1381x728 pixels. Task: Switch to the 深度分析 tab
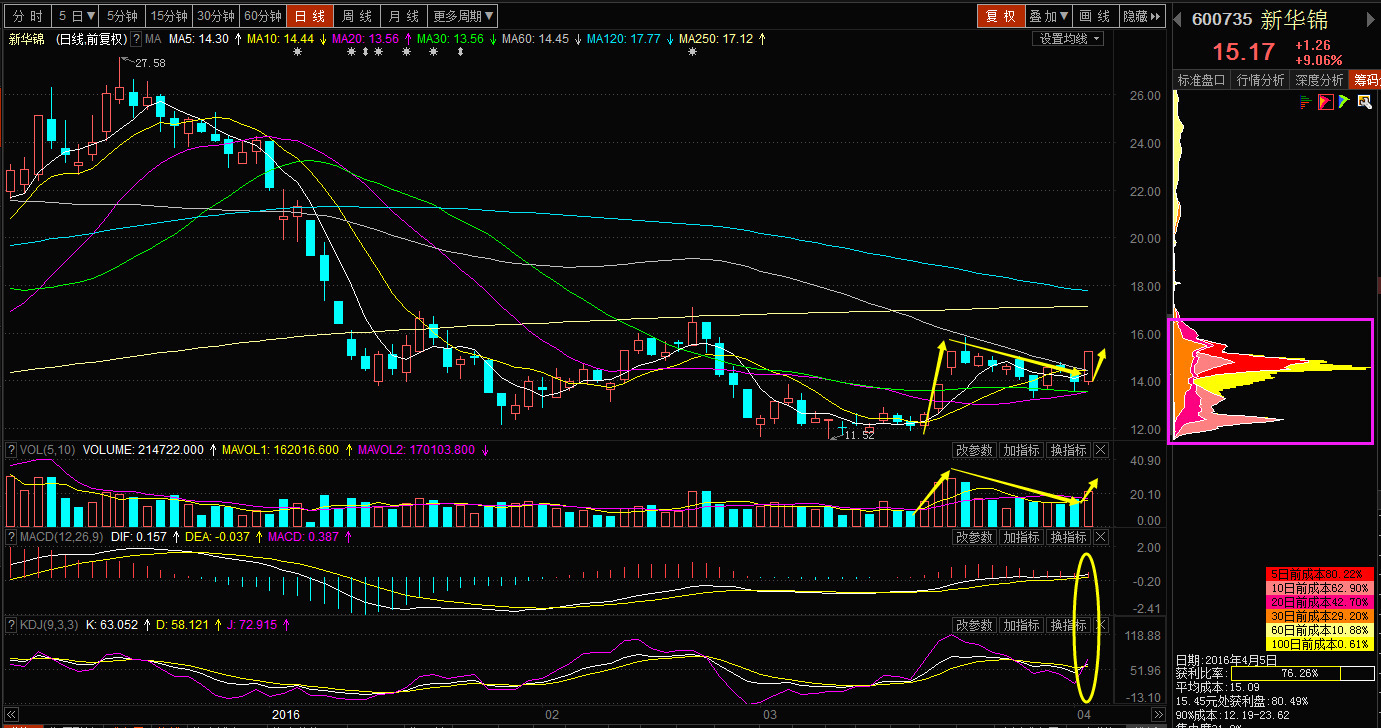pos(1319,80)
